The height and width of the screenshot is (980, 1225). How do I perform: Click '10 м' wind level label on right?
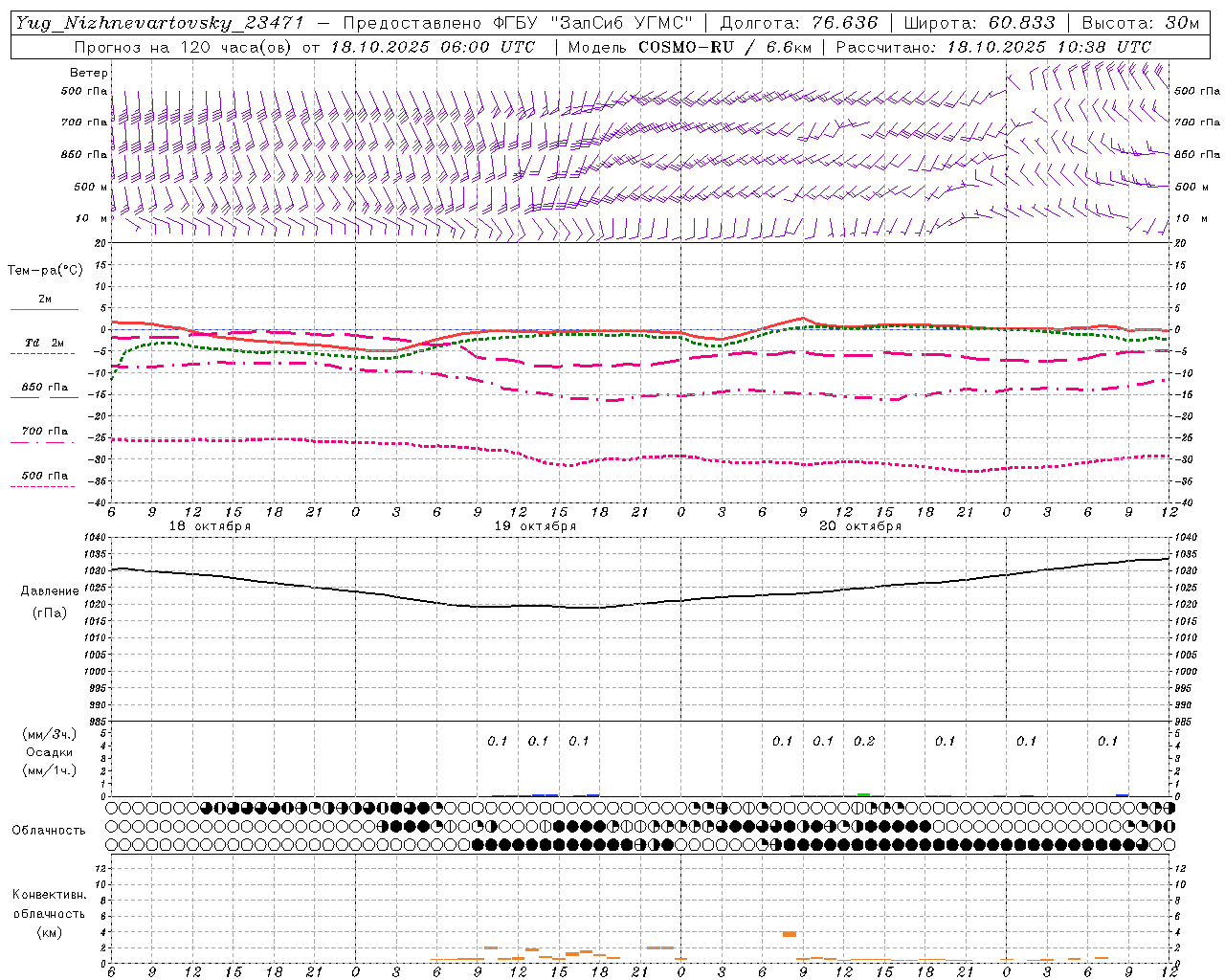[1190, 218]
